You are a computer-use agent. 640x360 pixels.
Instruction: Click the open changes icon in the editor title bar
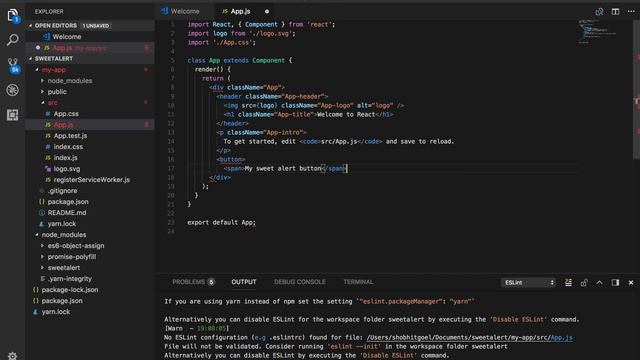(599, 11)
